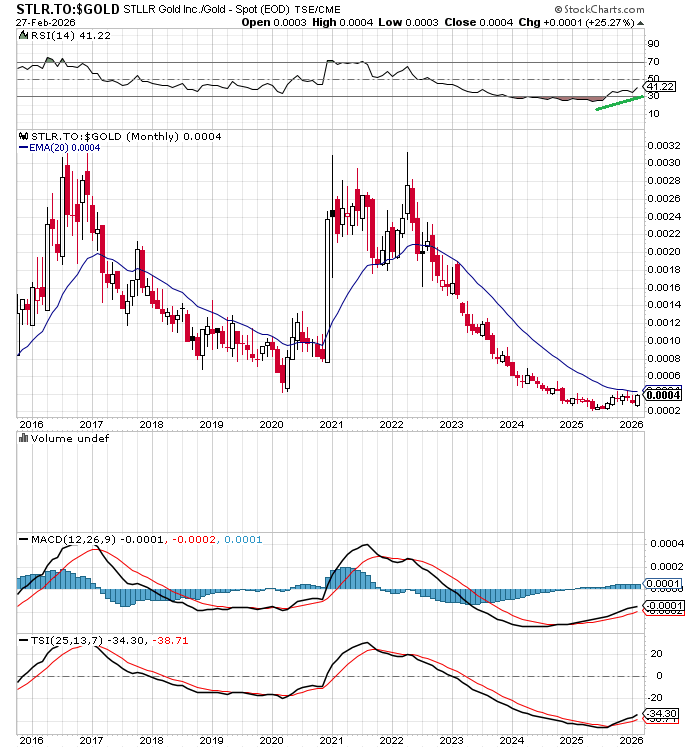This screenshot has height=748, width=700.
Task: Click the MACD histogram 0.0001 value tag
Action: [664, 583]
